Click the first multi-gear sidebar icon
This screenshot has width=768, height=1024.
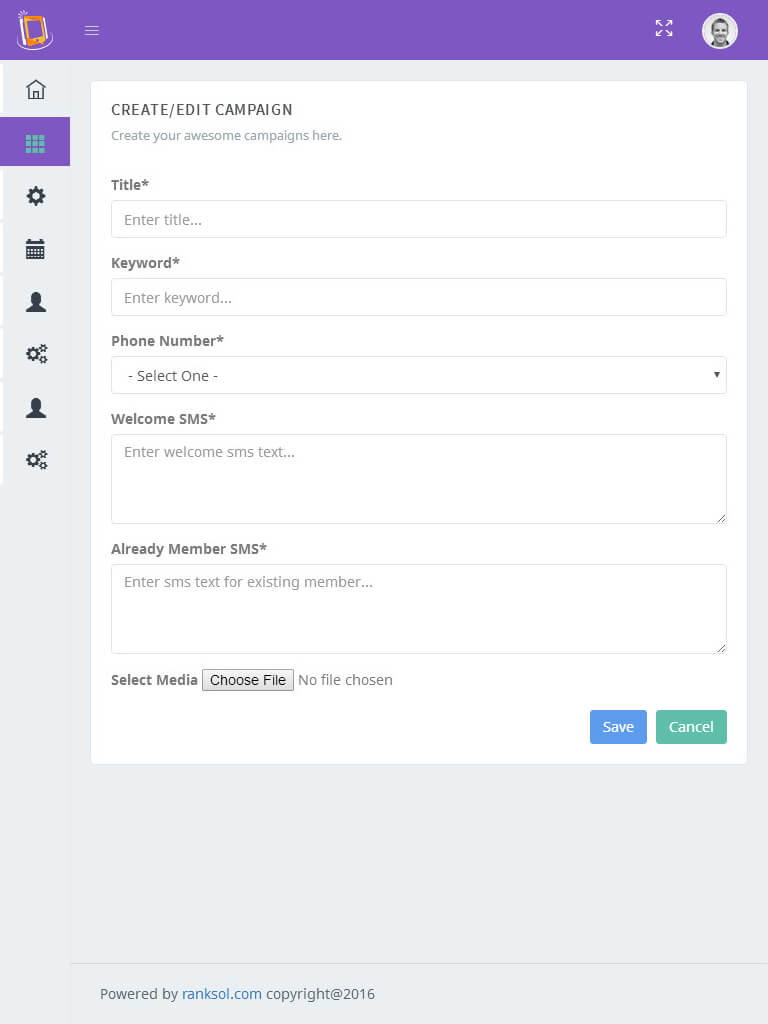[36, 354]
